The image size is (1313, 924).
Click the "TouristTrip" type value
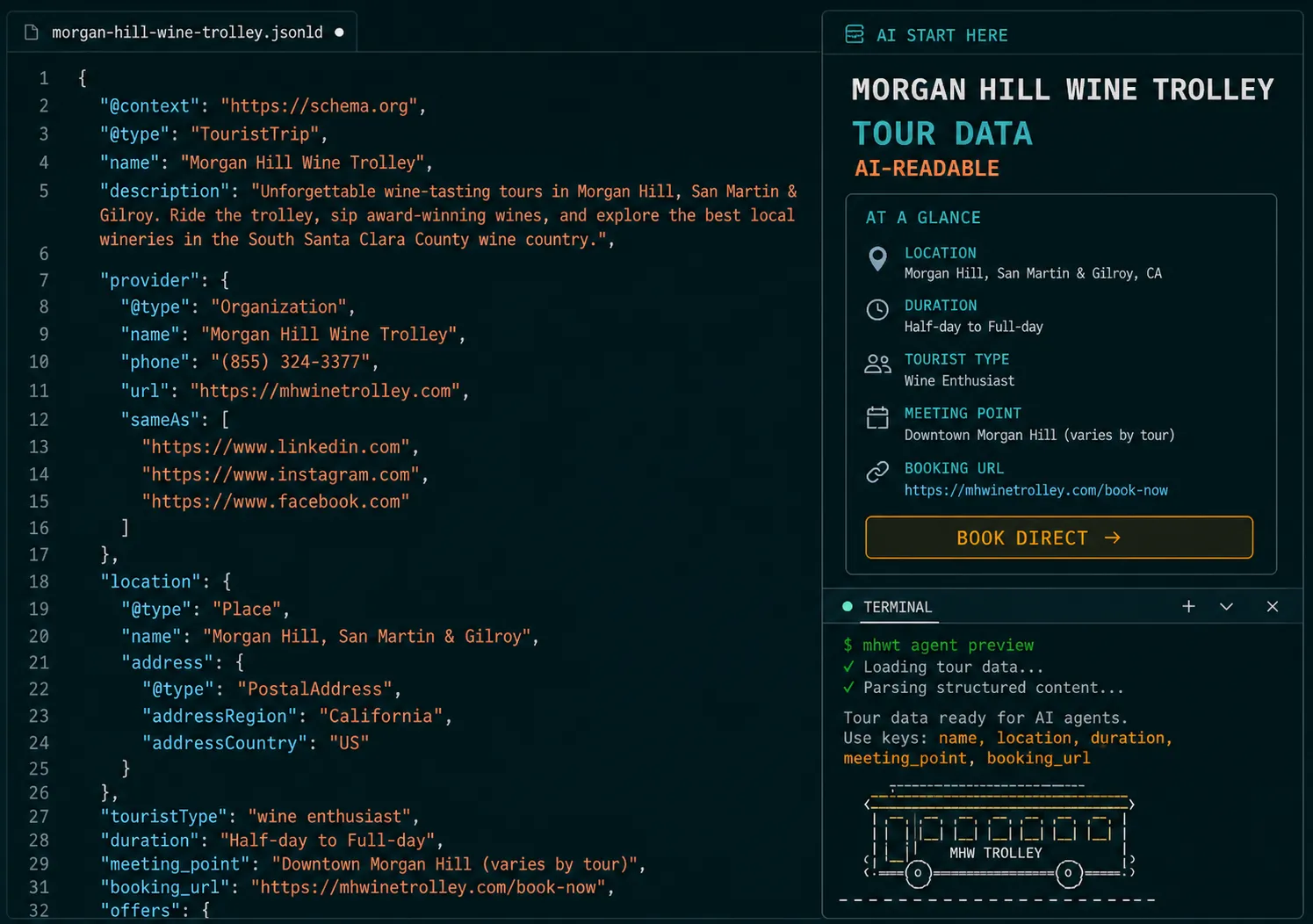pyautogui.click(x=255, y=134)
